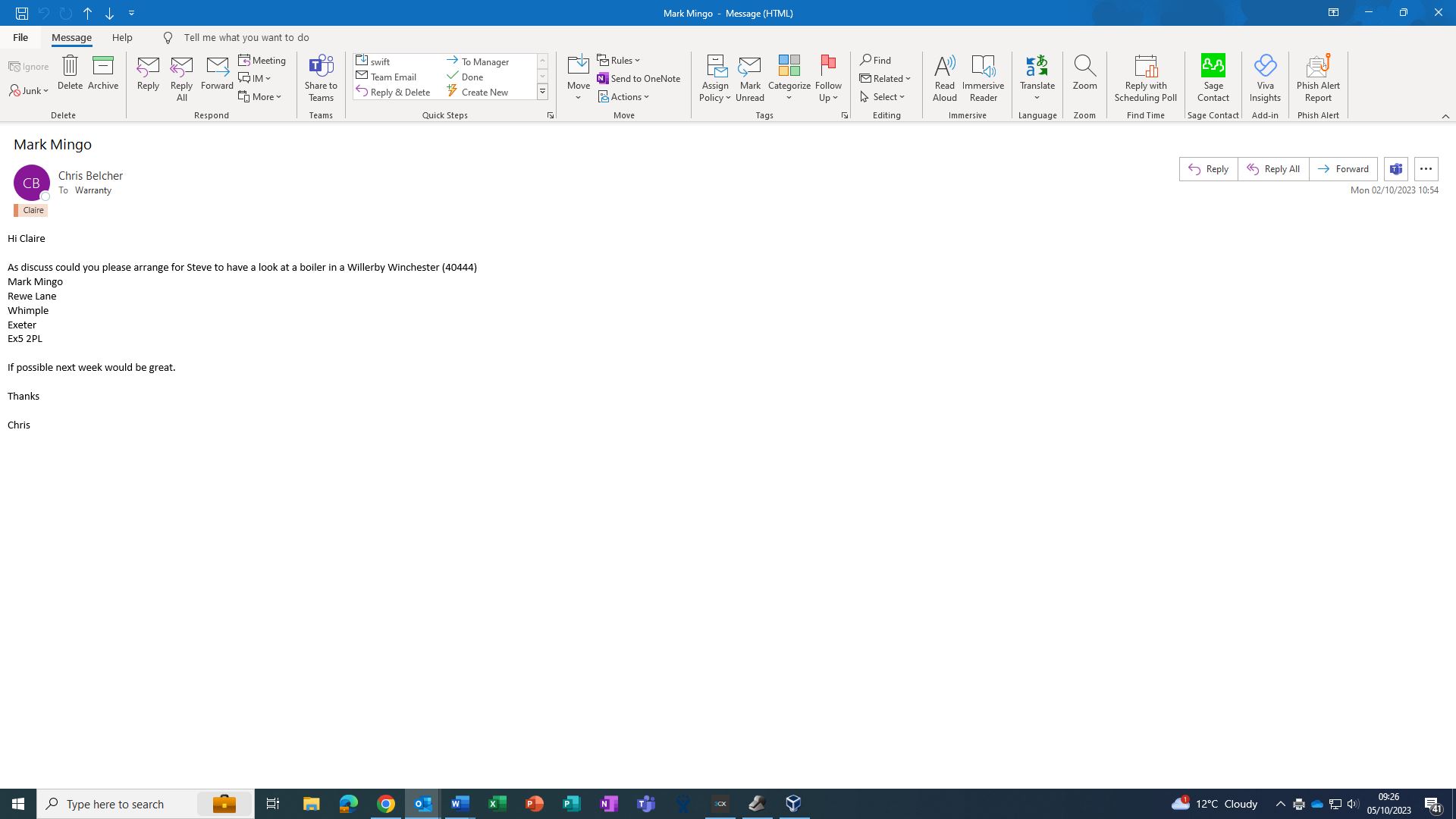Switch to the Help tab
Viewport: 1456px width, 819px height.
pos(122,37)
